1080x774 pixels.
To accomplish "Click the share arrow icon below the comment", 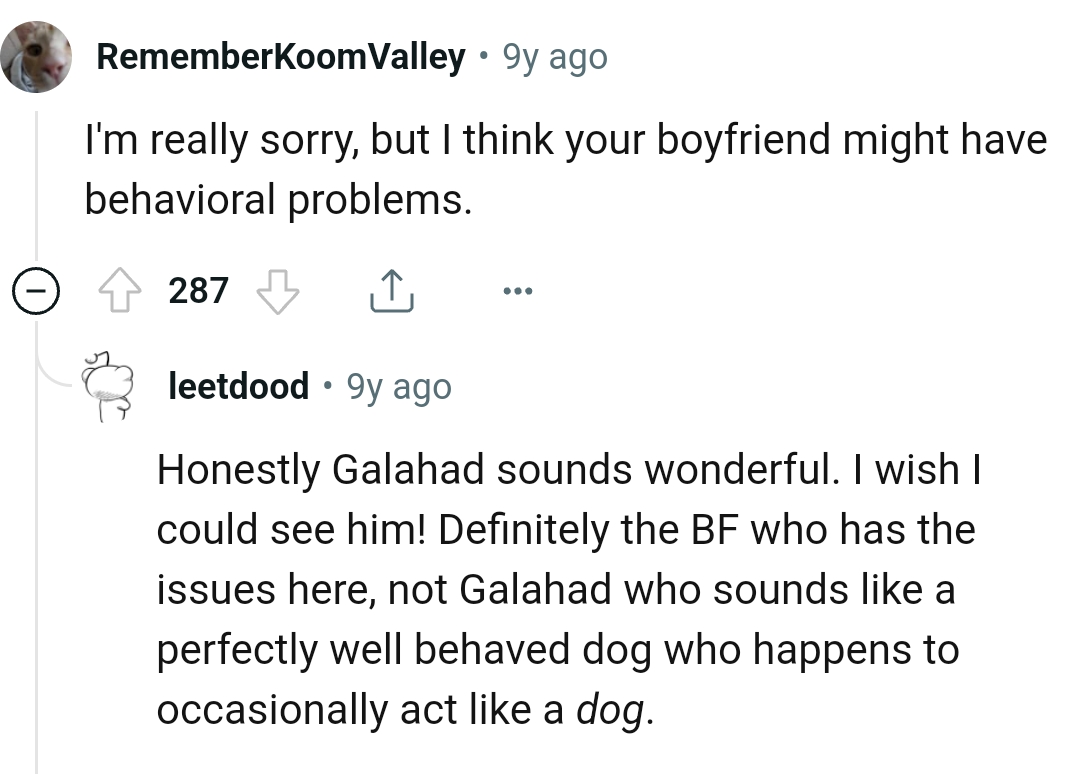I will (x=392, y=289).
